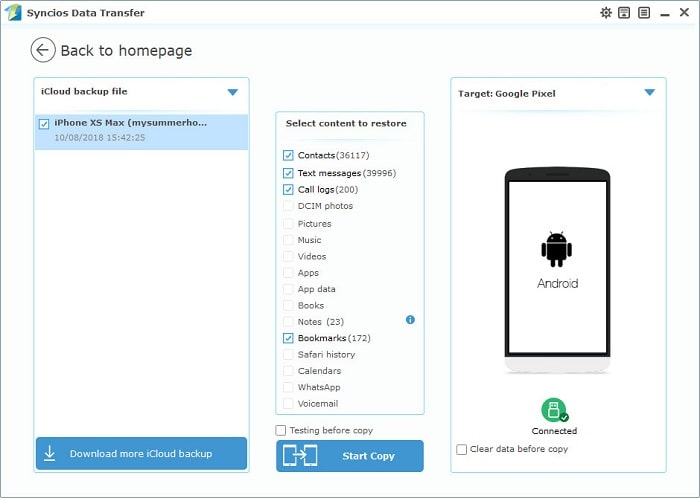Viewport: 700px width, 498px height.
Task: Click the Bookmarks(172) label
Action: click(x=334, y=338)
